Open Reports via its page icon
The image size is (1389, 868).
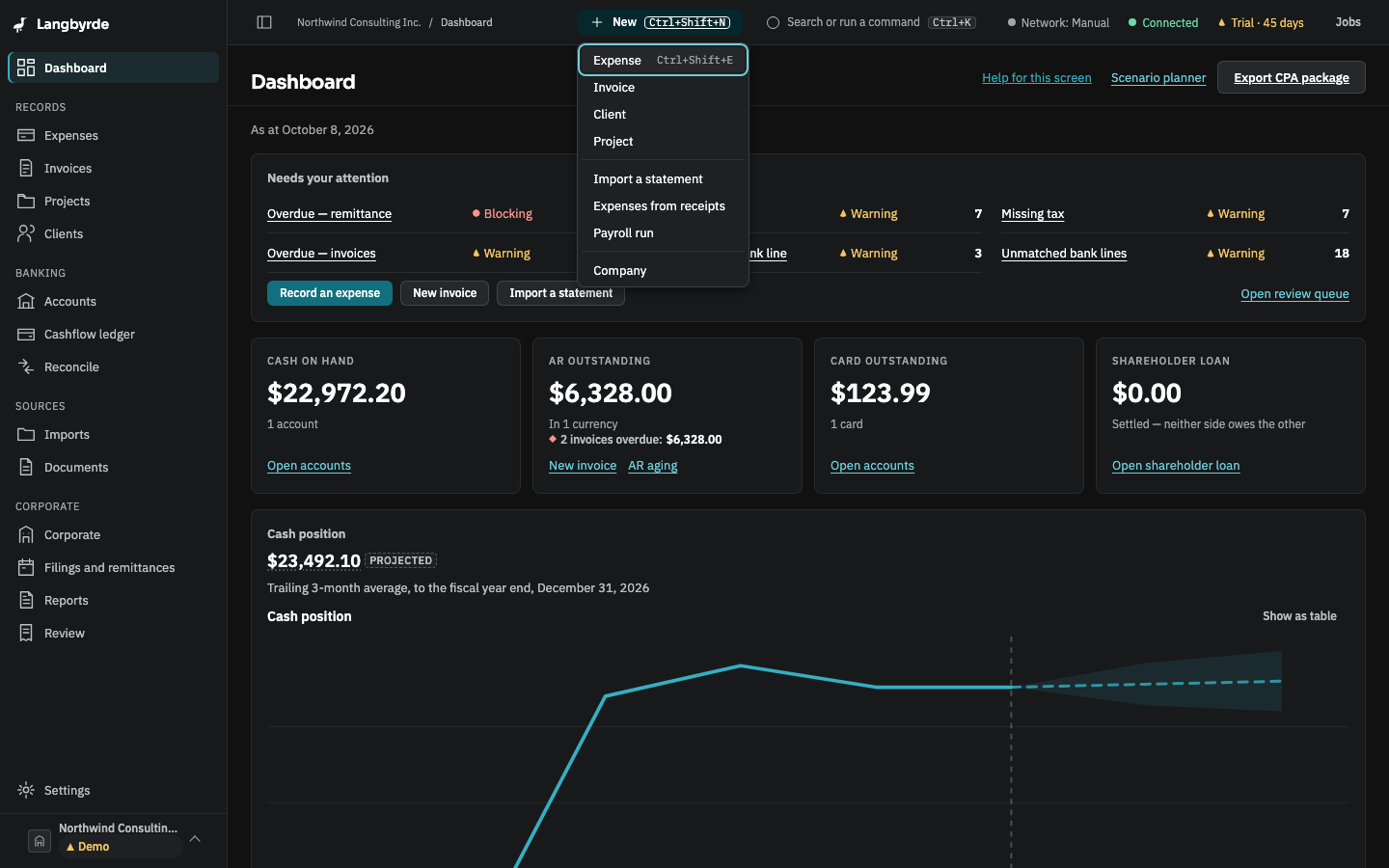26,600
